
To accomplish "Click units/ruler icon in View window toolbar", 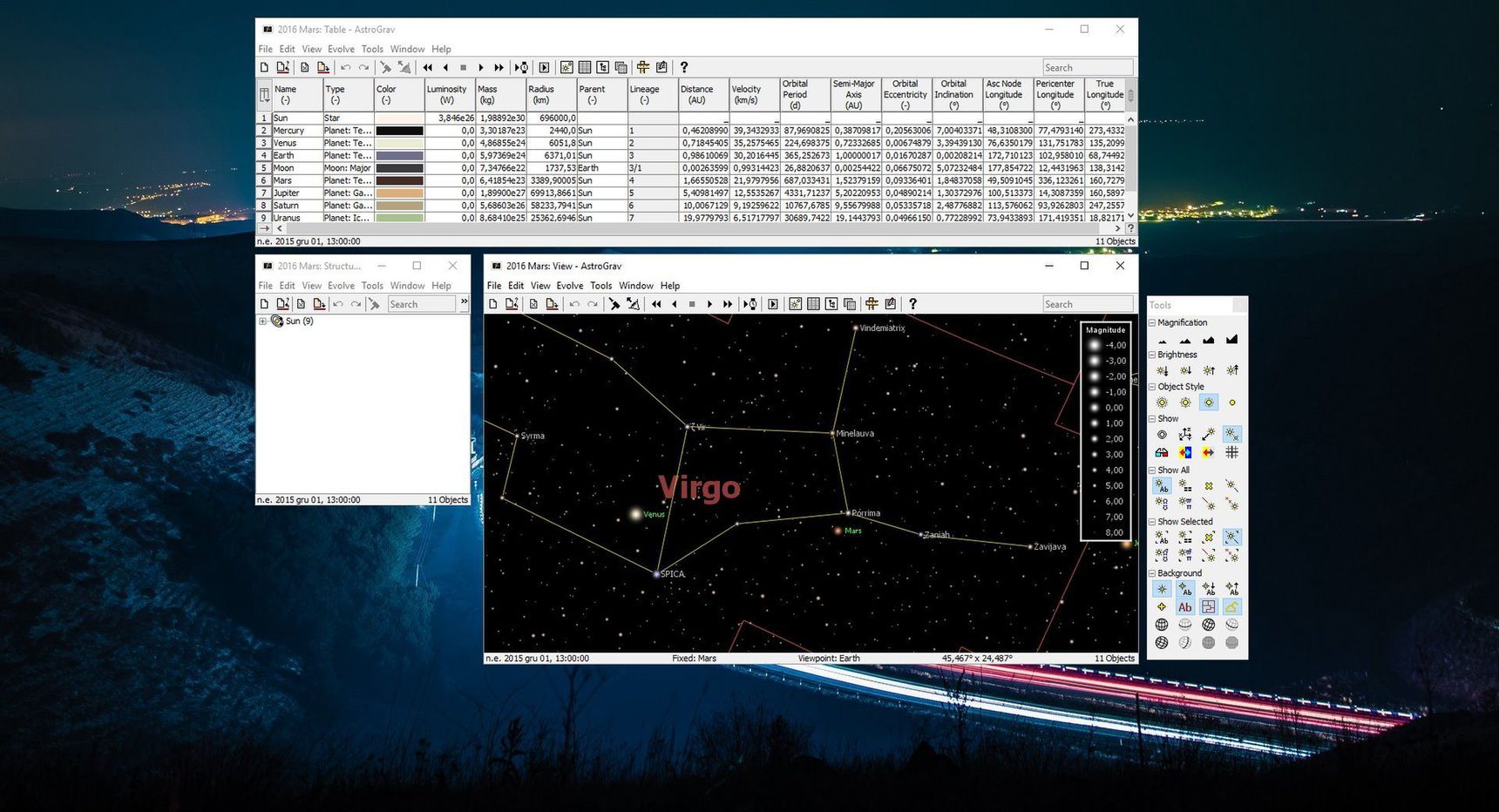I will (872, 304).
